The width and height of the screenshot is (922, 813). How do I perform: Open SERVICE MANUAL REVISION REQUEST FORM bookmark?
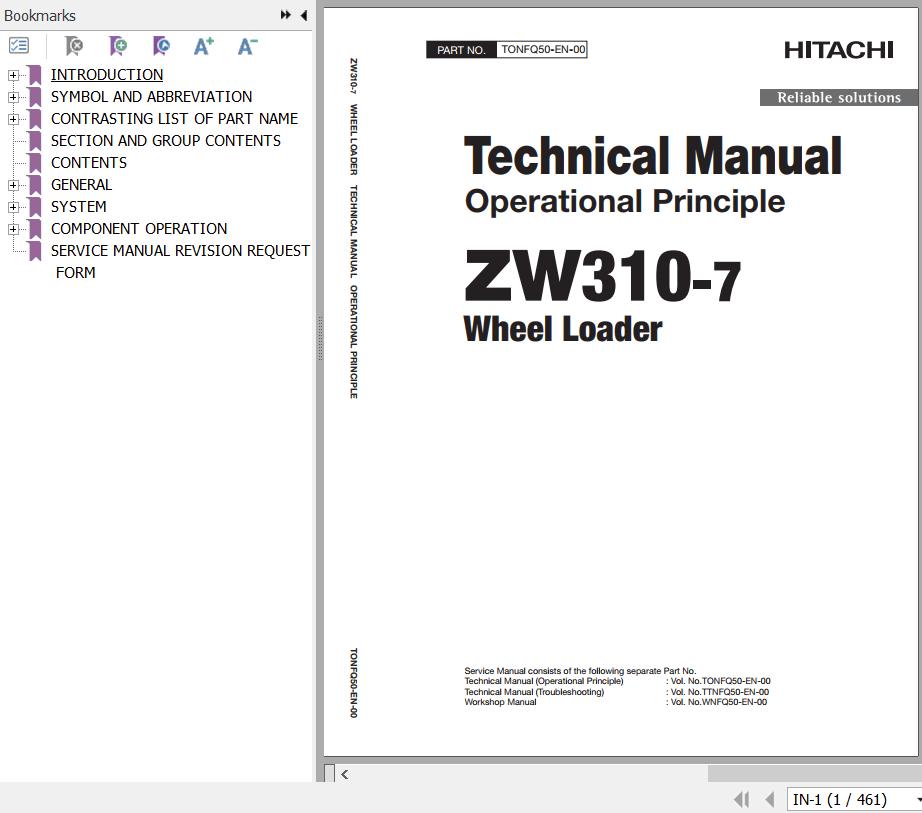click(x=180, y=262)
